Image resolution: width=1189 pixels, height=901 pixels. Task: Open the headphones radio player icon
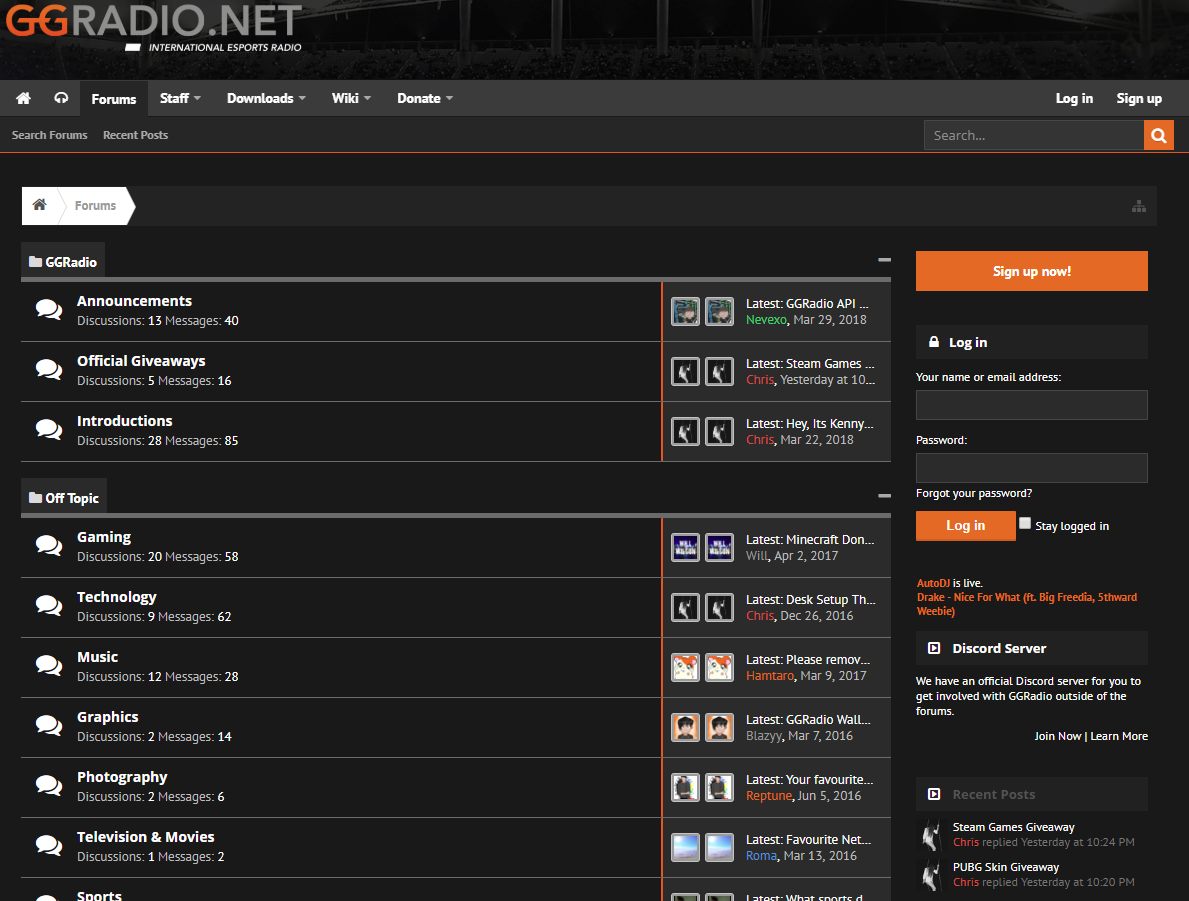[x=61, y=98]
